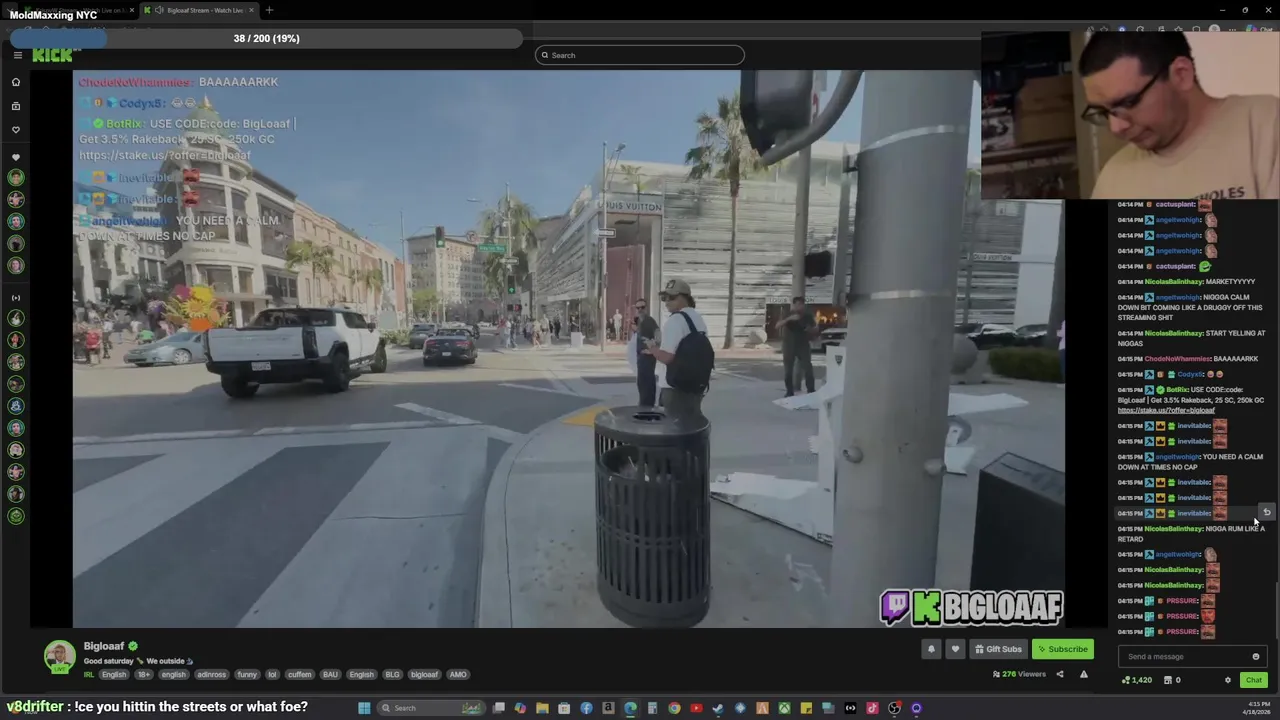Open a new browser tab

click(x=269, y=10)
